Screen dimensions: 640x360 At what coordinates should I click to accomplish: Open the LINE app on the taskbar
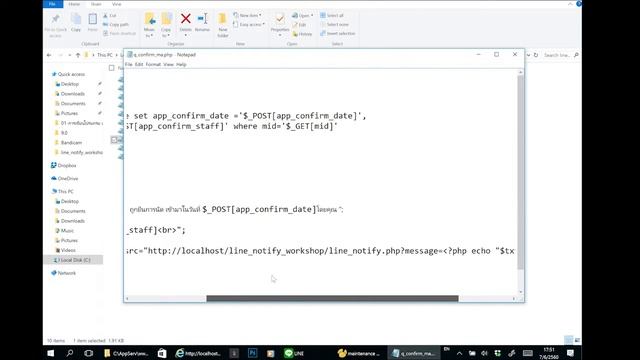pyautogui.click(x=294, y=353)
